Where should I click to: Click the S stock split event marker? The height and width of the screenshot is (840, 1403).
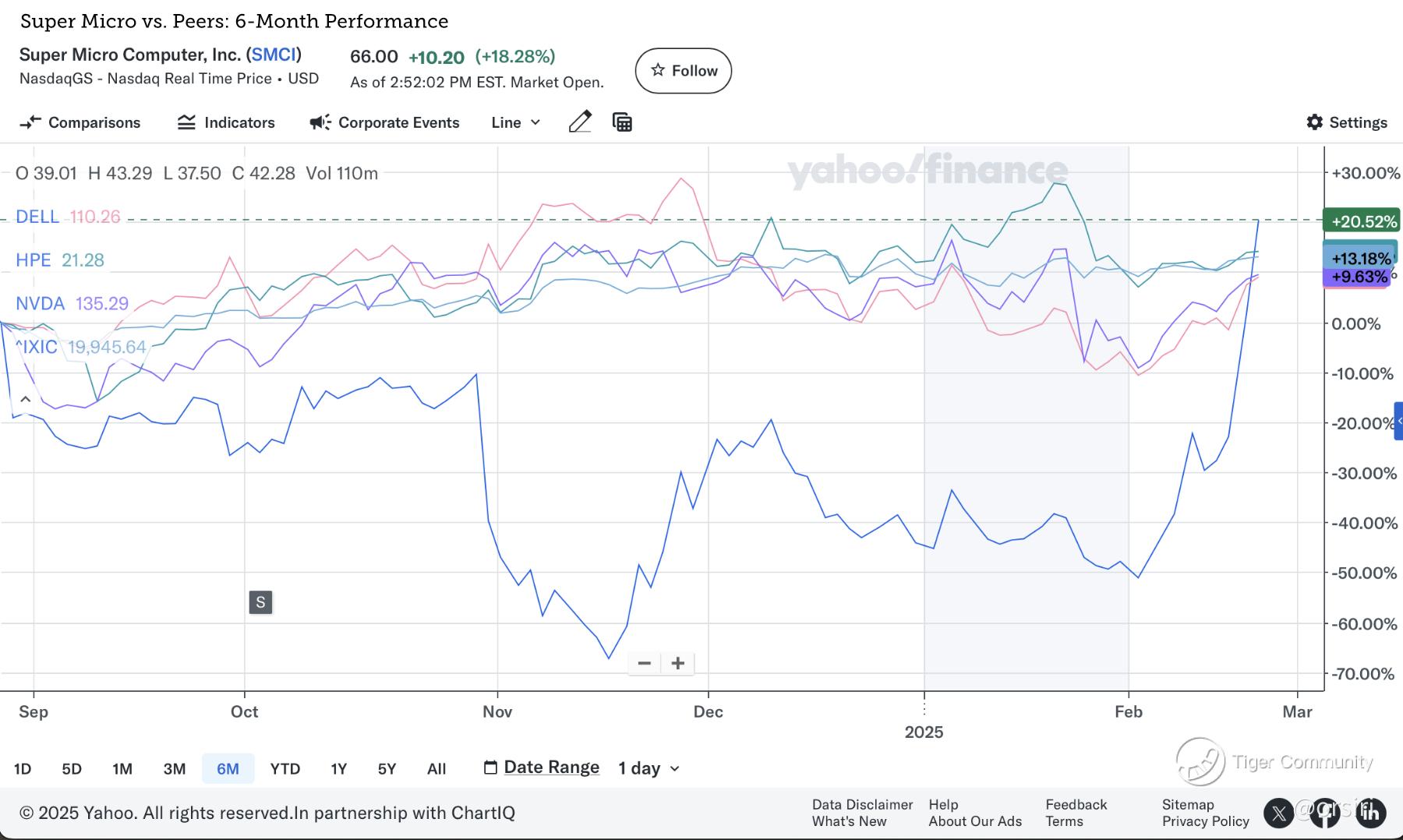(x=260, y=602)
